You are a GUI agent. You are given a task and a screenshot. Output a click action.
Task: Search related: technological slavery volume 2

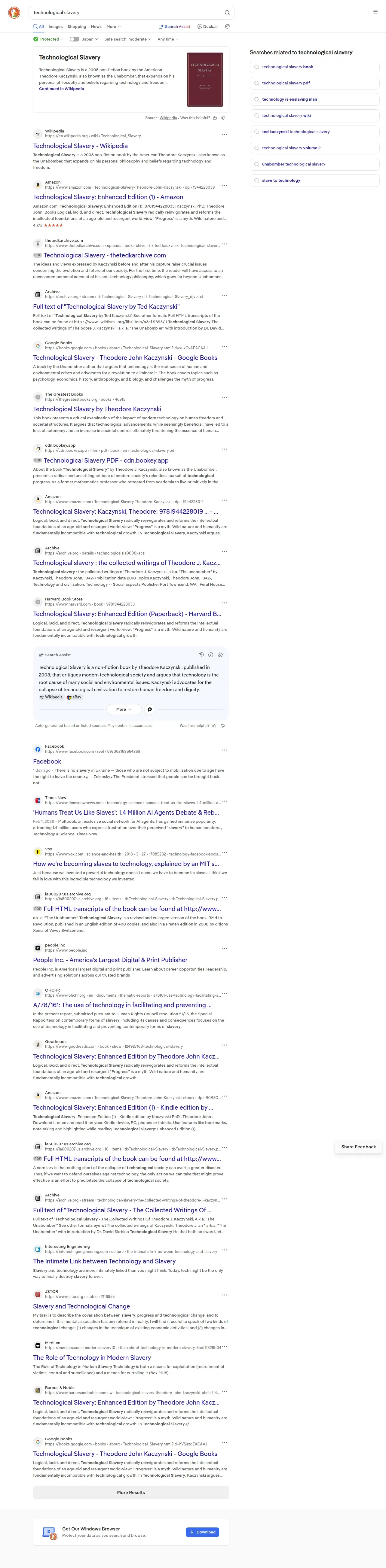[314, 148]
